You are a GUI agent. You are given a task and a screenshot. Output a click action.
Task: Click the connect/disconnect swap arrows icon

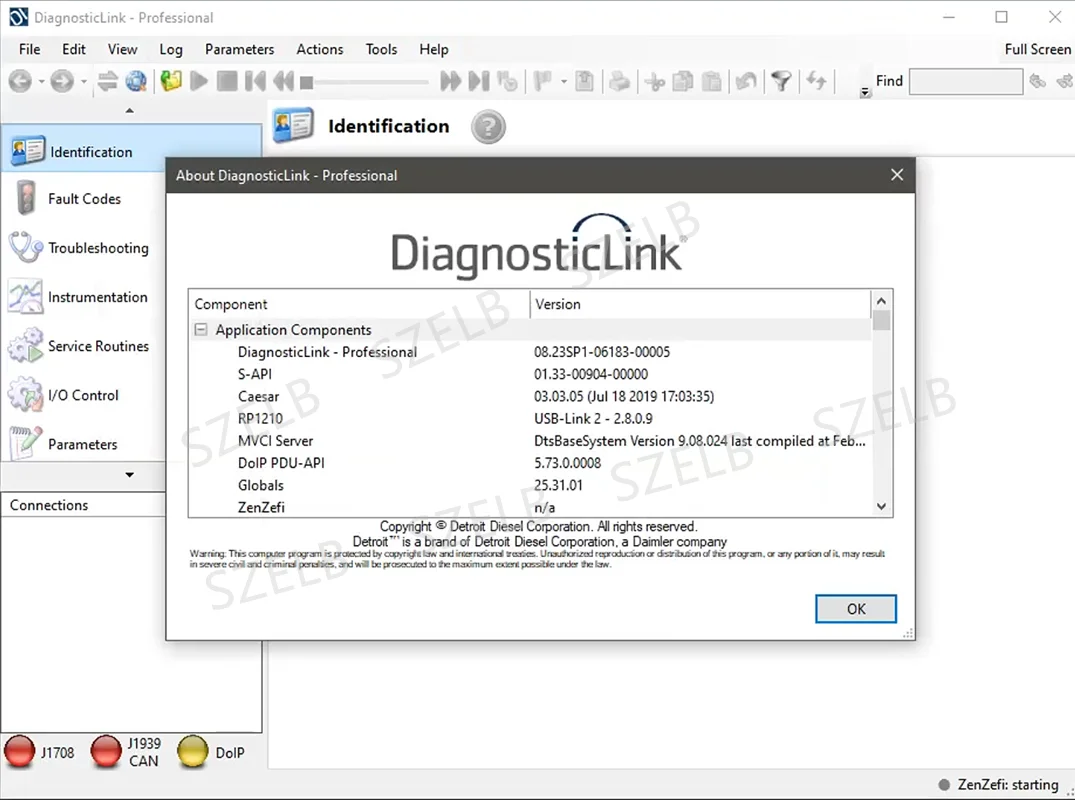point(108,82)
